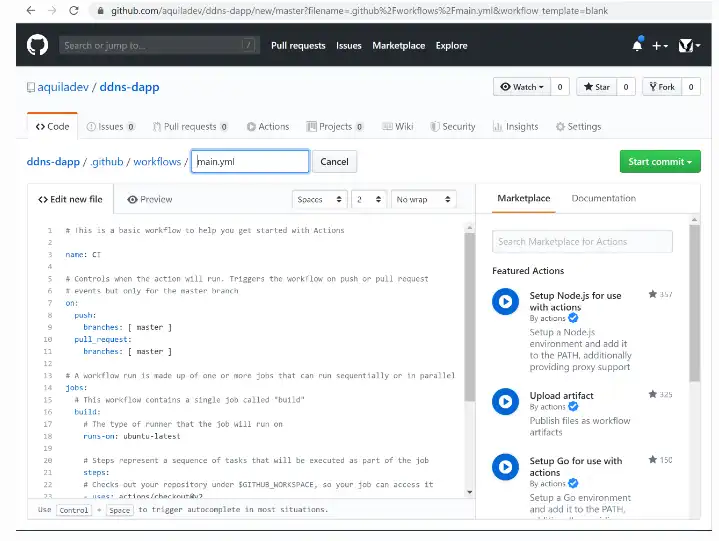Select the Edit new file tab
719x541 pixels.
pyautogui.click(x=70, y=199)
